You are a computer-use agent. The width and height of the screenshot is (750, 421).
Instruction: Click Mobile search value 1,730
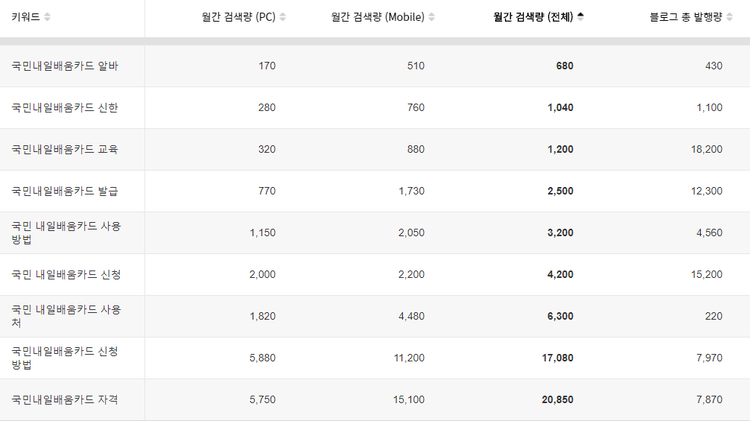[411, 191]
